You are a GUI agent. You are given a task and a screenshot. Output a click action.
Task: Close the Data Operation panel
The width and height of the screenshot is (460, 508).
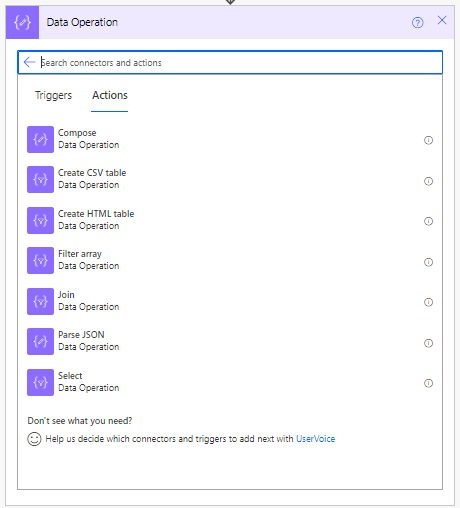(x=442, y=20)
